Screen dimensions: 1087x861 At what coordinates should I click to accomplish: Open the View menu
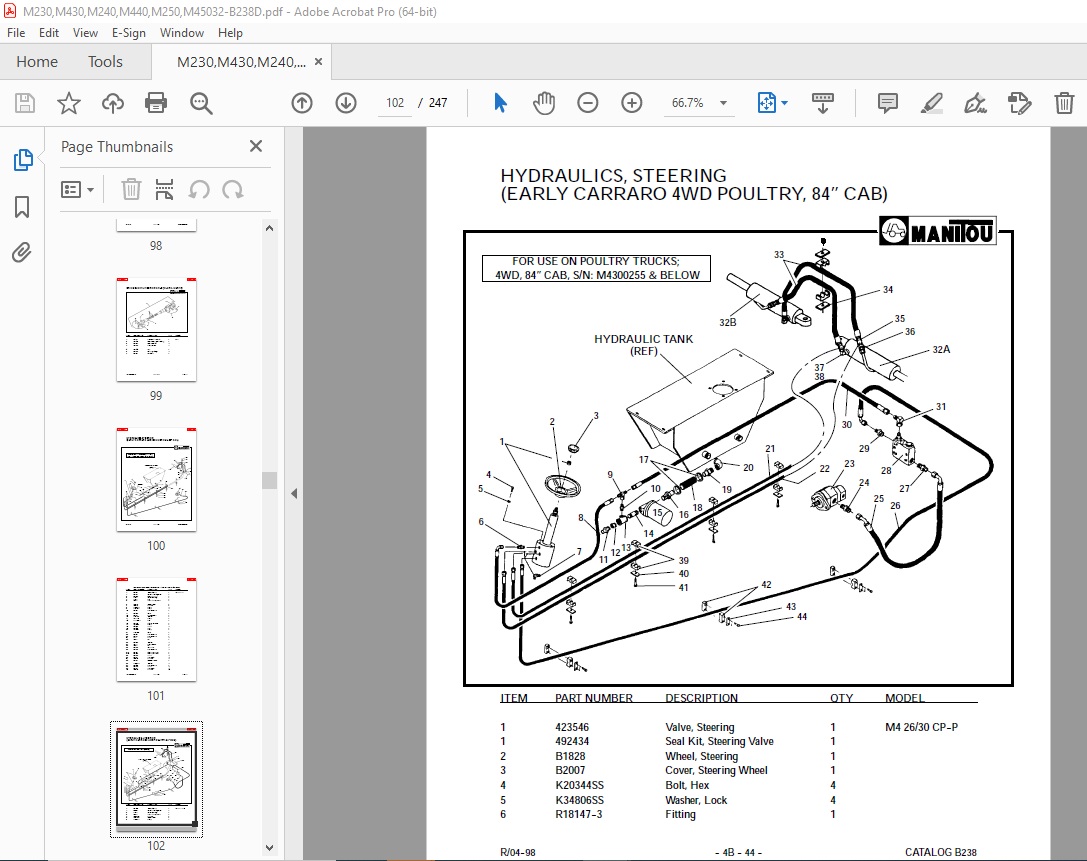(85, 33)
